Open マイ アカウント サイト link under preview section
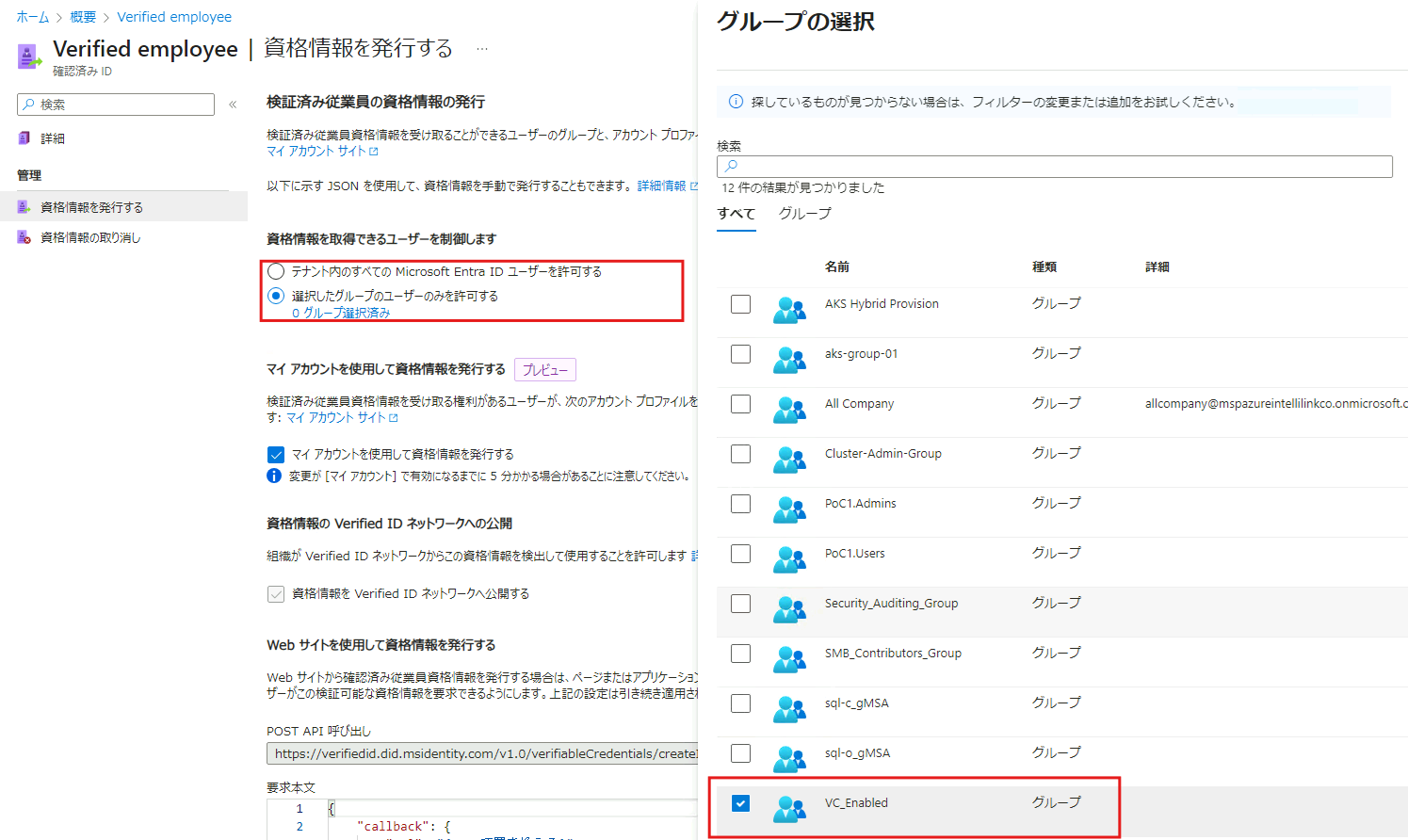Screen dimensions: 1408x840 tap(342, 417)
